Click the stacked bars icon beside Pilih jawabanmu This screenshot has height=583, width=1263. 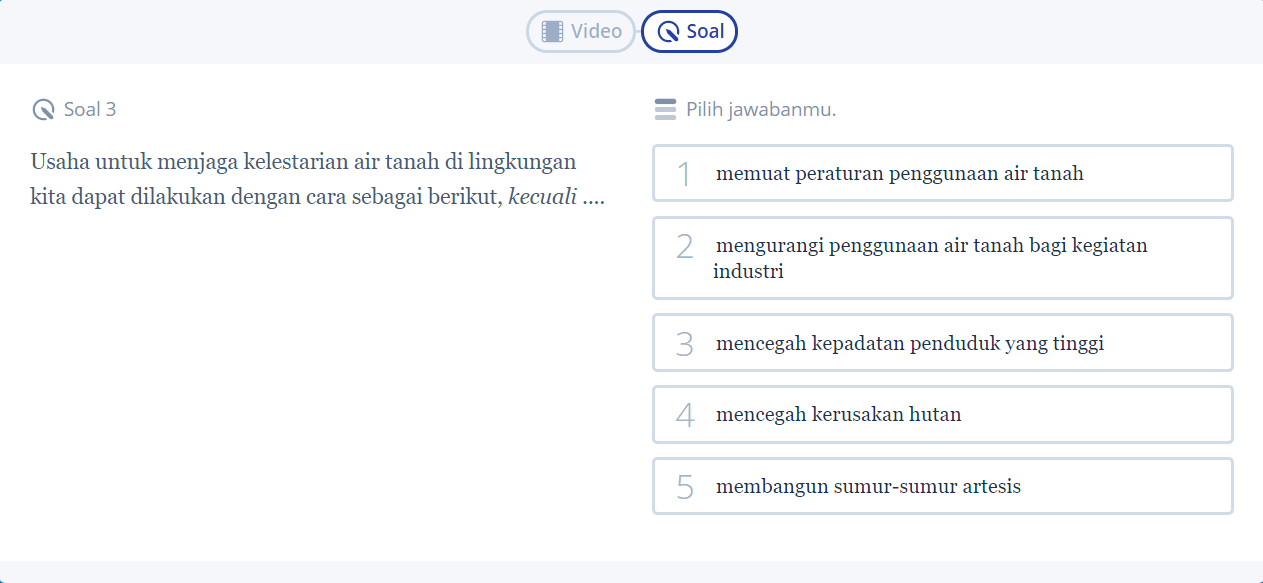coord(665,110)
